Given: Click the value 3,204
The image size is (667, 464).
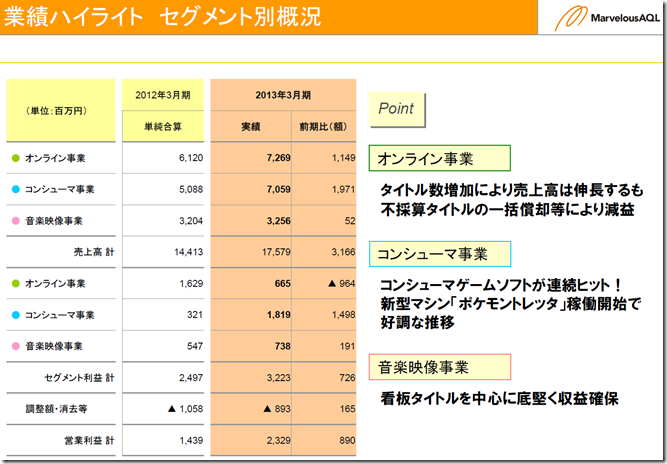Looking at the screenshot, I should click(191, 221).
